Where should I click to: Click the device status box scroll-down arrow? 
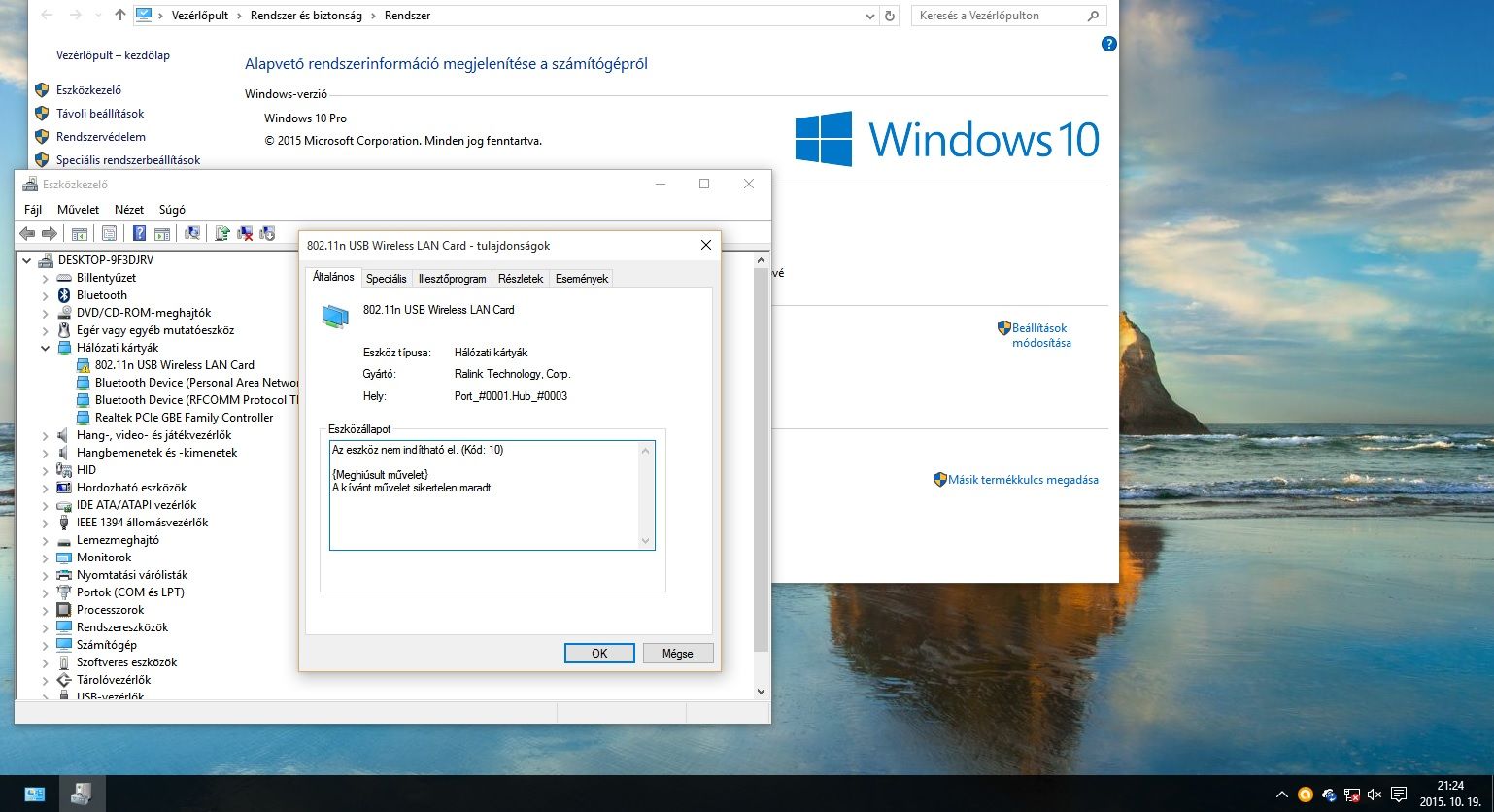(x=646, y=541)
